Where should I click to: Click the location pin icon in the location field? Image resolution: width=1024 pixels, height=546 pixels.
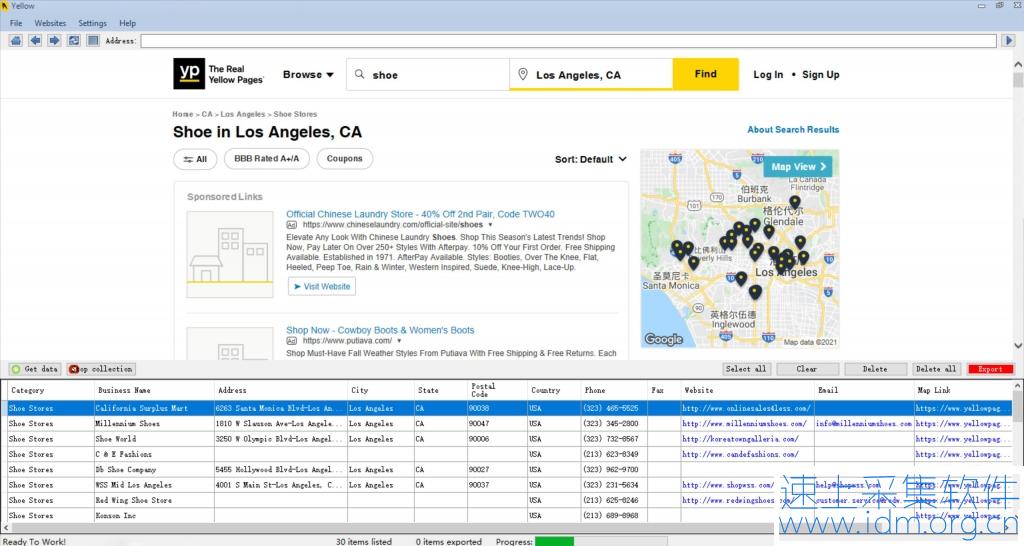522,74
